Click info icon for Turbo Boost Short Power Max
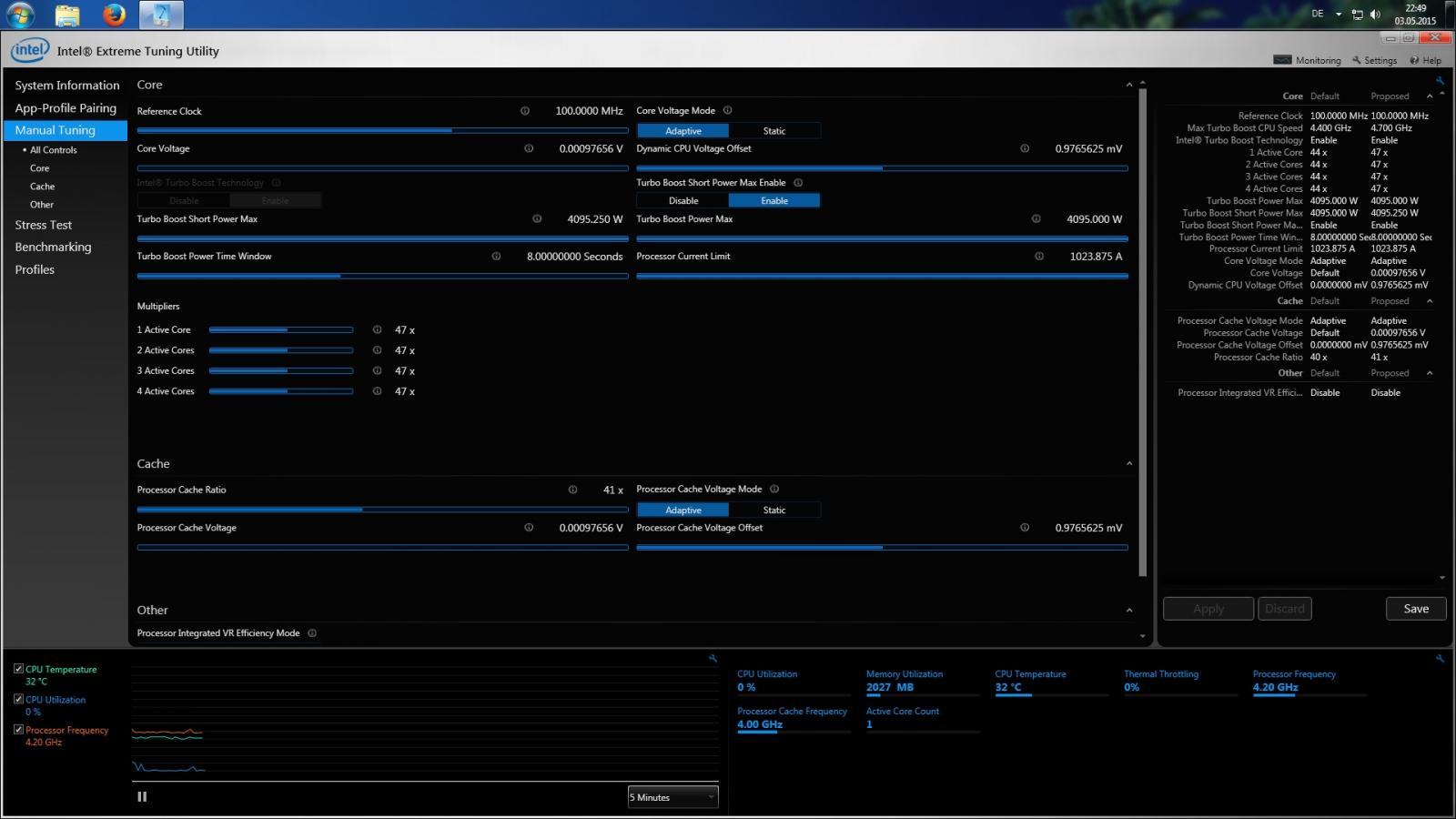 537,218
